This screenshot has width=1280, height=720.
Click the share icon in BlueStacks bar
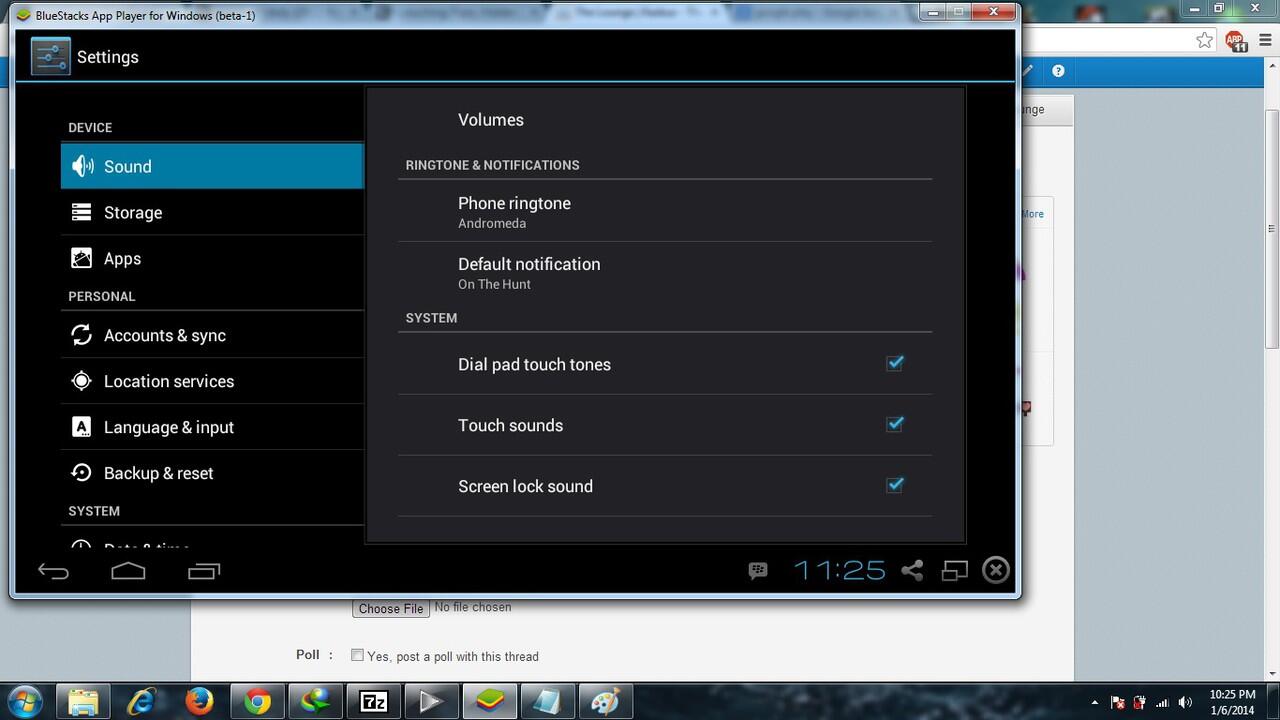(x=912, y=570)
